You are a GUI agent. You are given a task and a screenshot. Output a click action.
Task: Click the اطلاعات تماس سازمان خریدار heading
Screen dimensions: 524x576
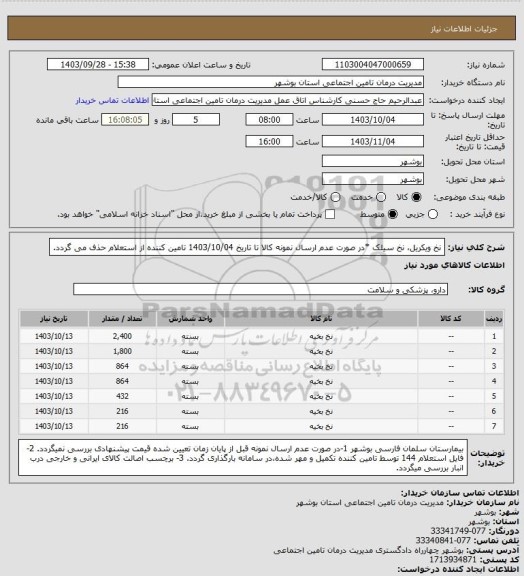tap(460, 493)
